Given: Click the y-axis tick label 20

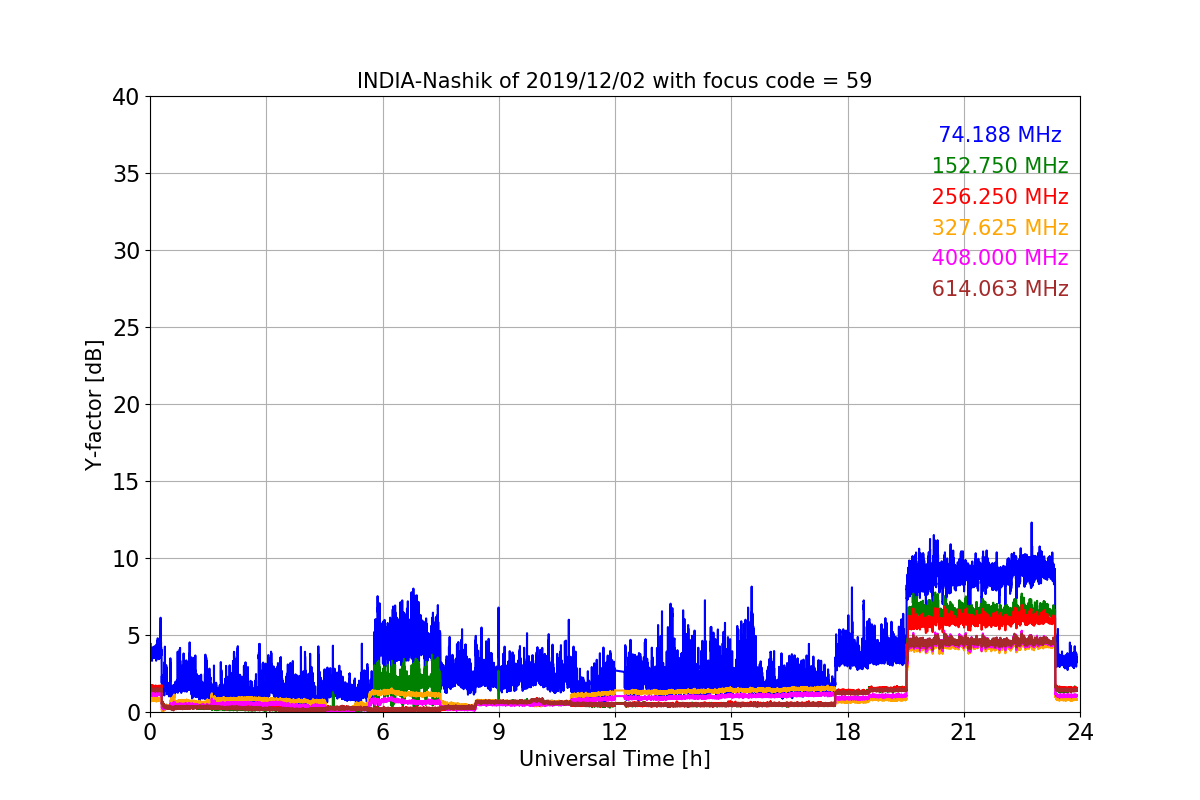Looking at the screenshot, I should point(125,405).
